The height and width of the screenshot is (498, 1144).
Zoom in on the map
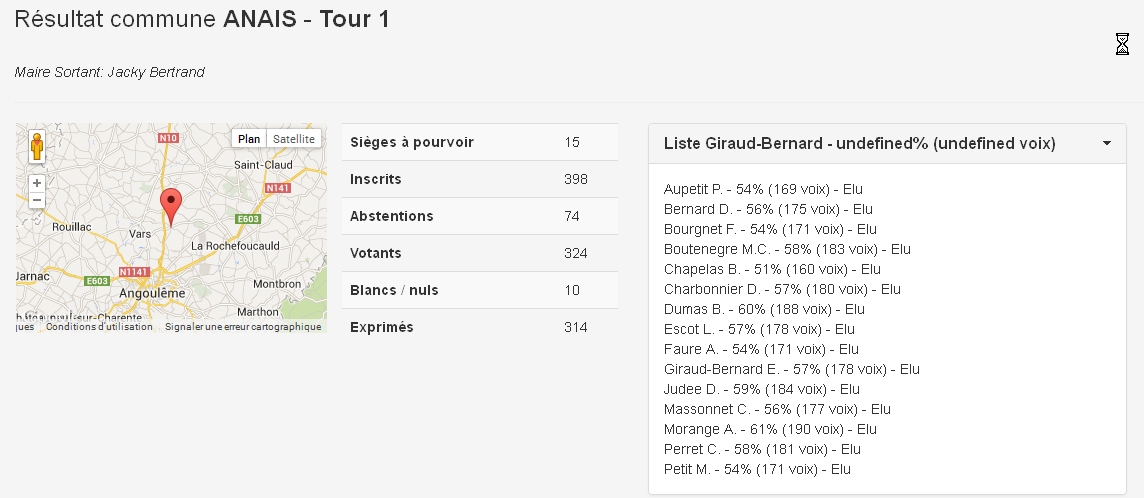[x=37, y=183]
